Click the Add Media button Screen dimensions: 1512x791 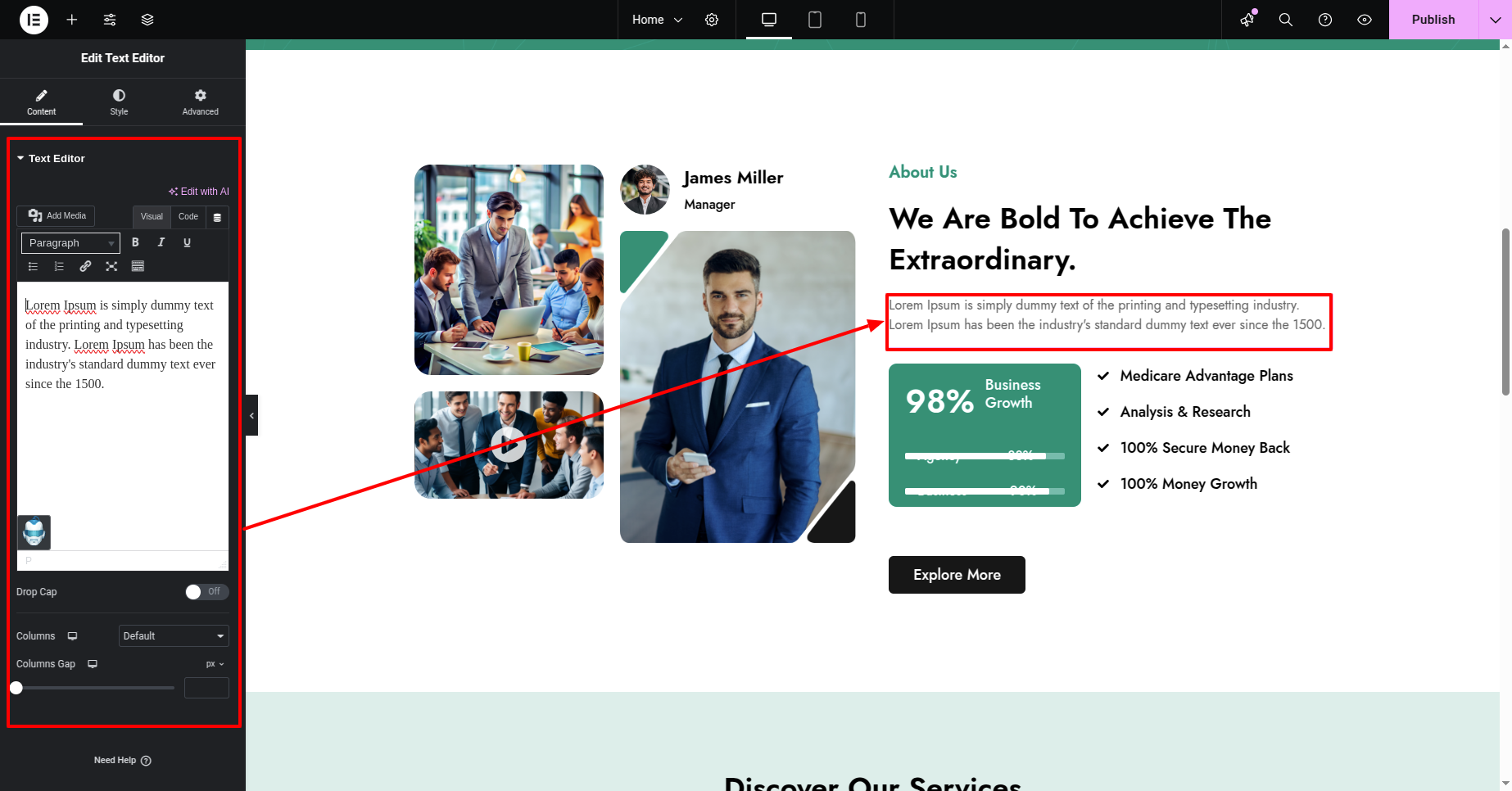tap(57, 215)
